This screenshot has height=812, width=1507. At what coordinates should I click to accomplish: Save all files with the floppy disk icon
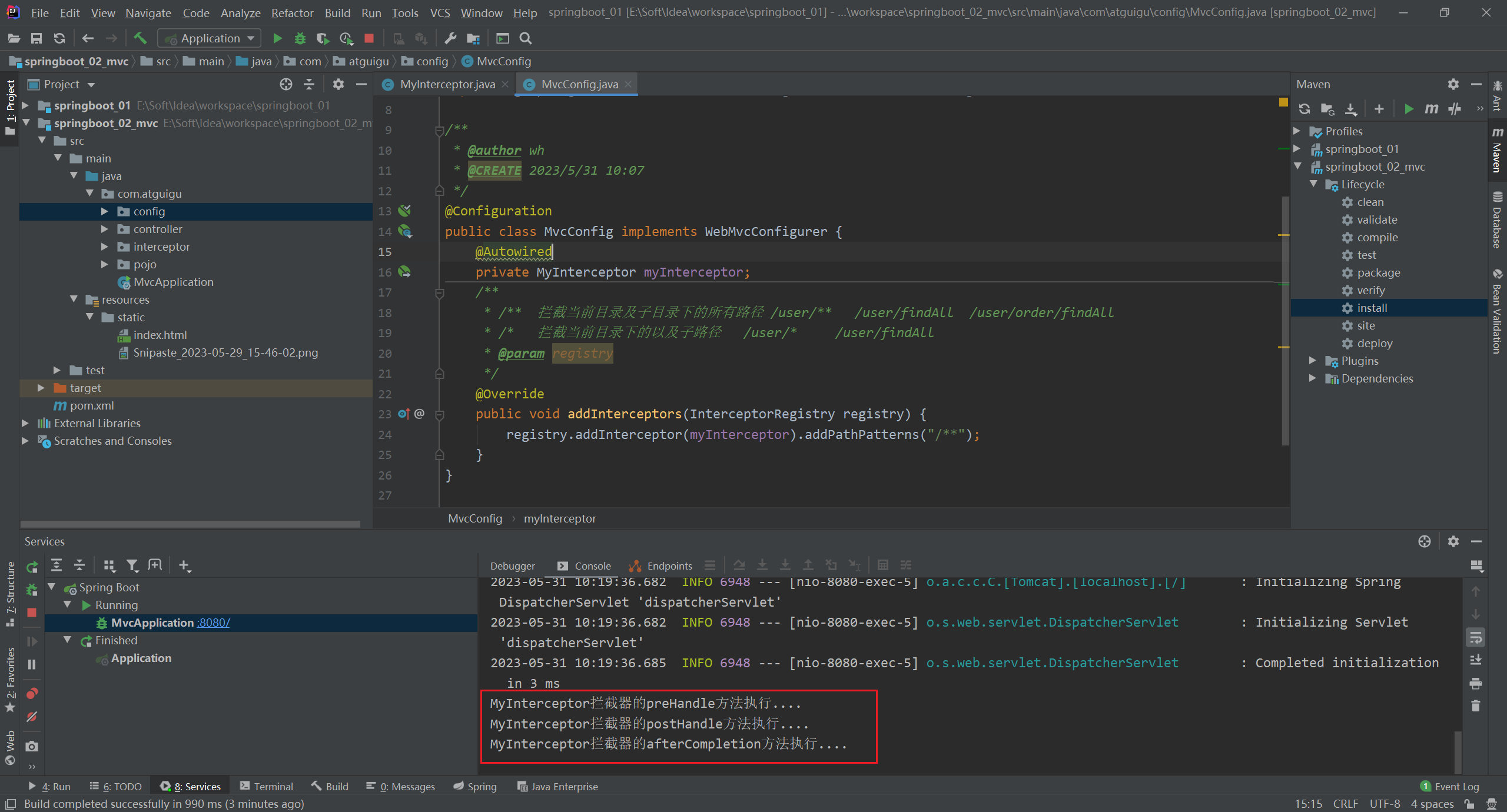pyautogui.click(x=36, y=38)
